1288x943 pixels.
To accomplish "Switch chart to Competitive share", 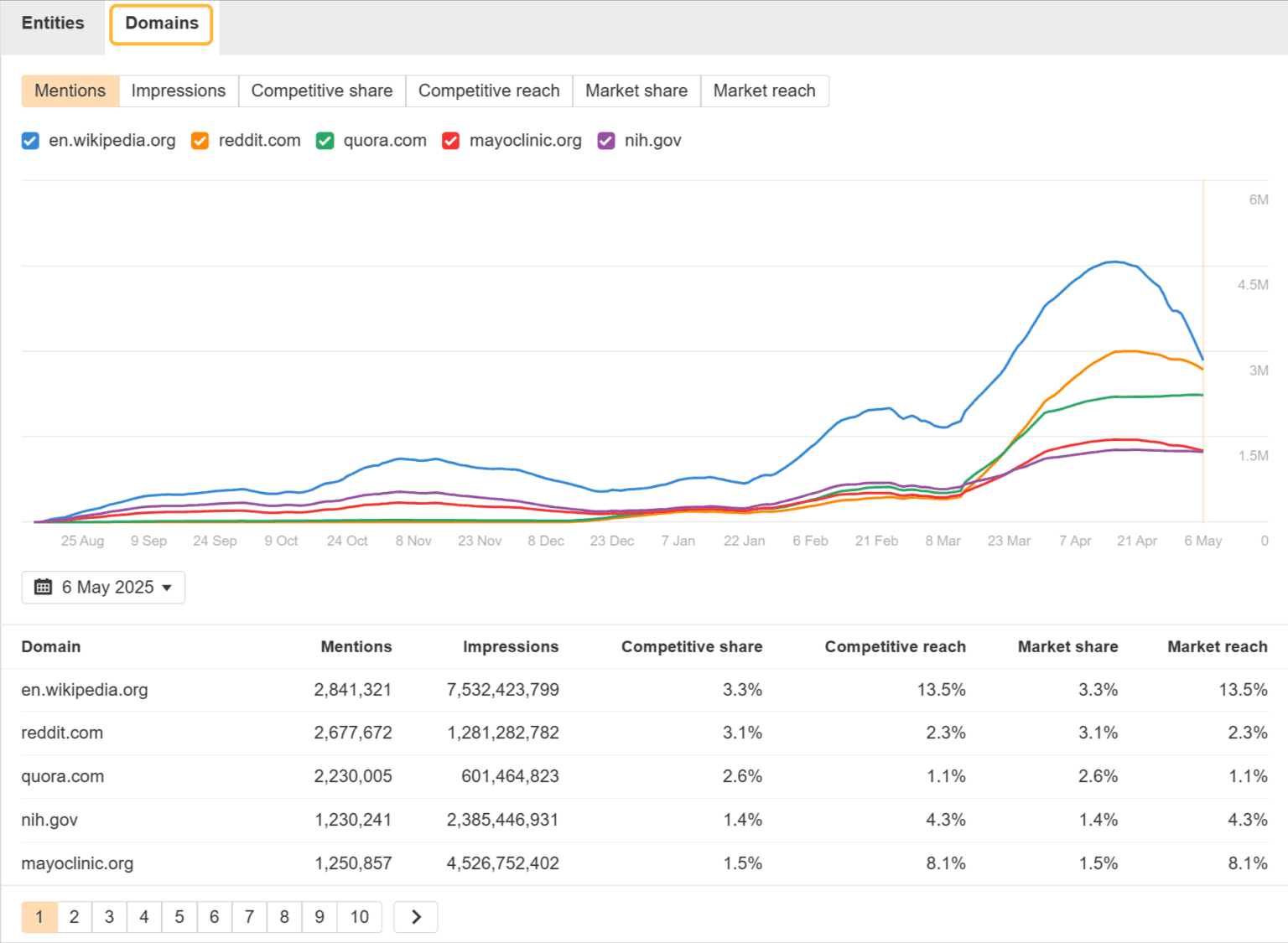I will pos(321,91).
